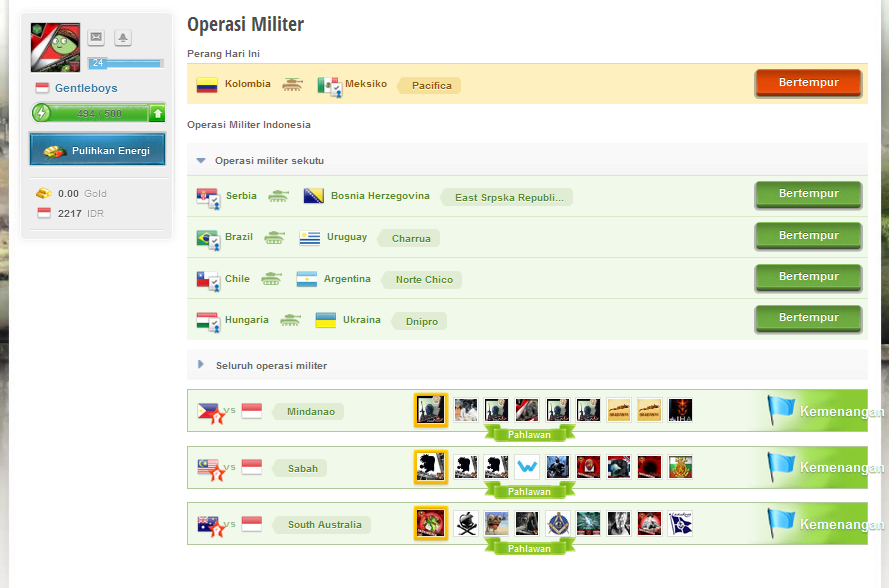The height and width of the screenshot is (588, 889).
Task: Collapse Operasi militer sekutu section
Action: click(x=201, y=160)
